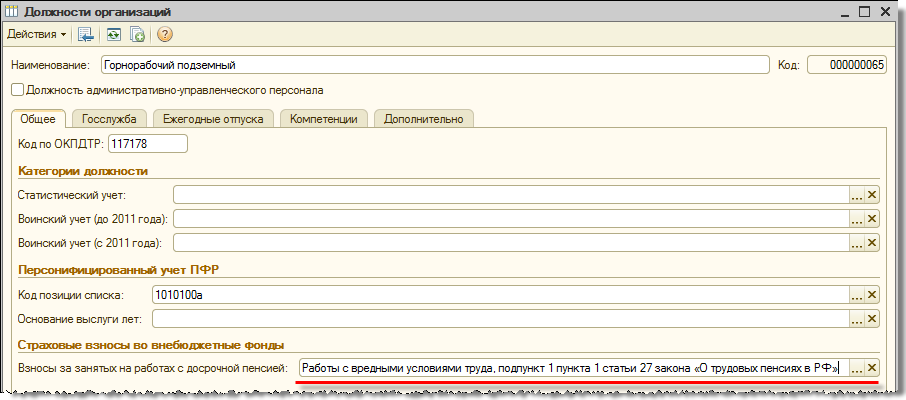
Task: Open selection for Воинский учет (с 2011 года)
Action: tap(856, 243)
